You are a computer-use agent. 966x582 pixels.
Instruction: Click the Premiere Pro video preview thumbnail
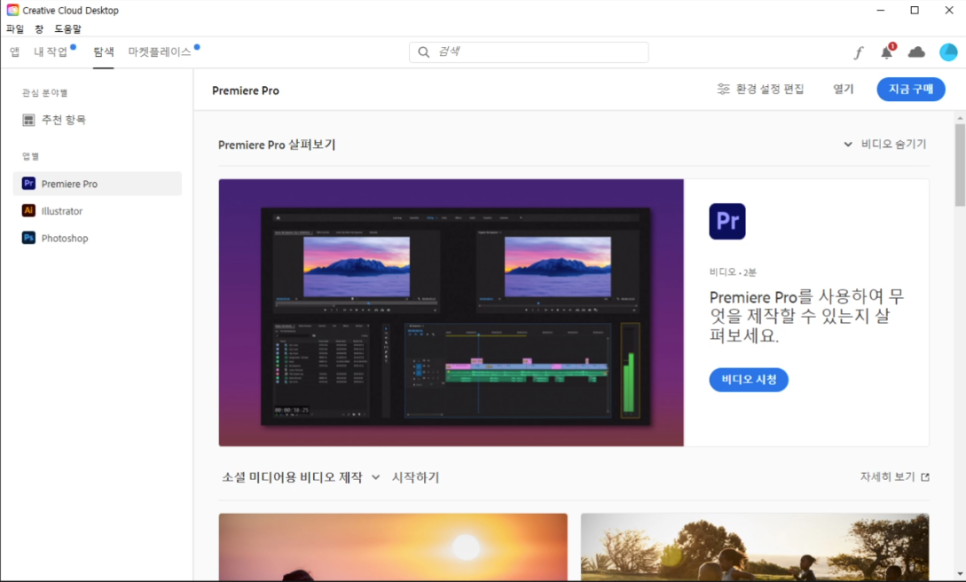click(451, 313)
